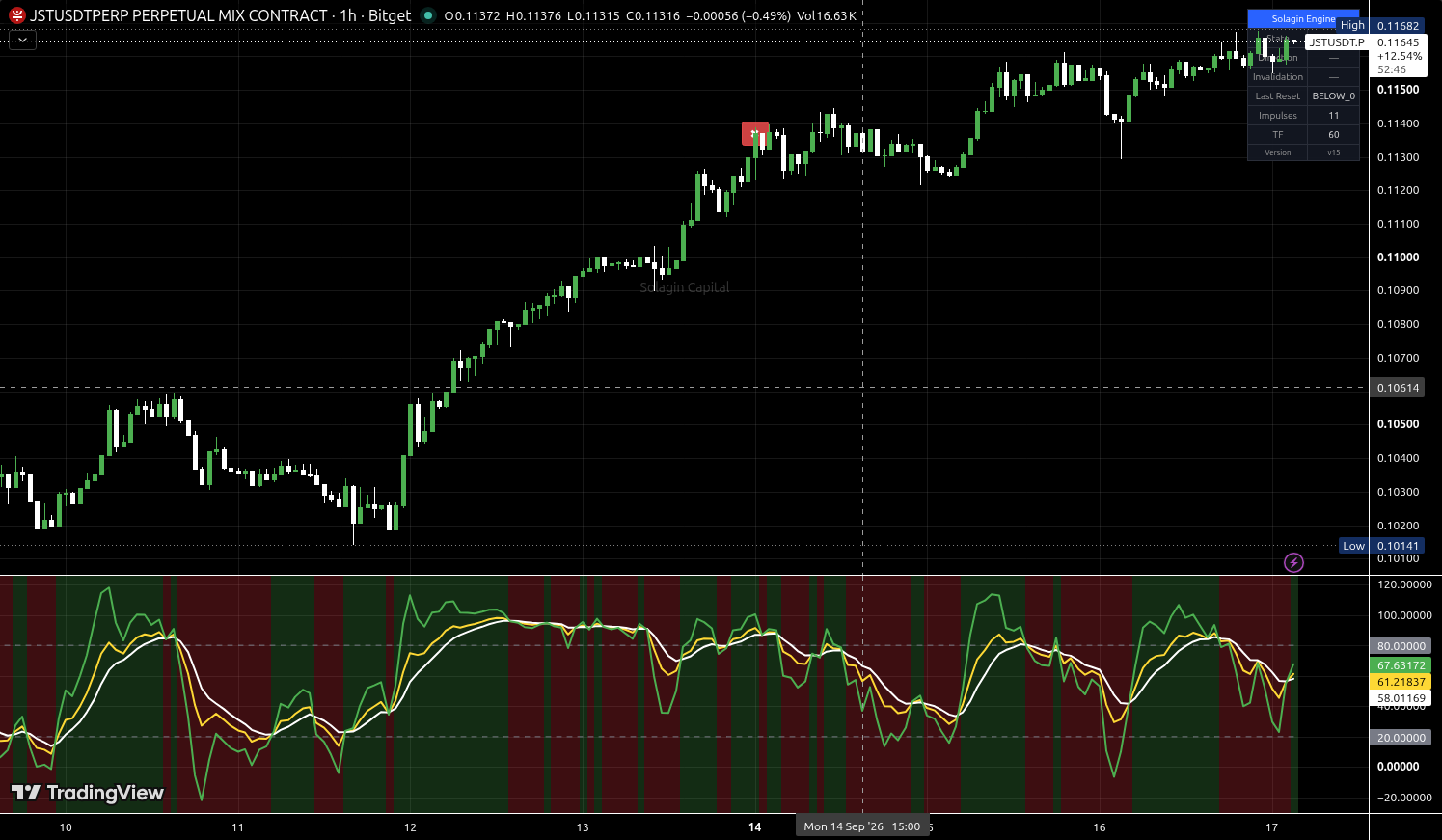Click the crosshair time label Mon 14 Sep

pyautogui.click(x=861, y=826)
